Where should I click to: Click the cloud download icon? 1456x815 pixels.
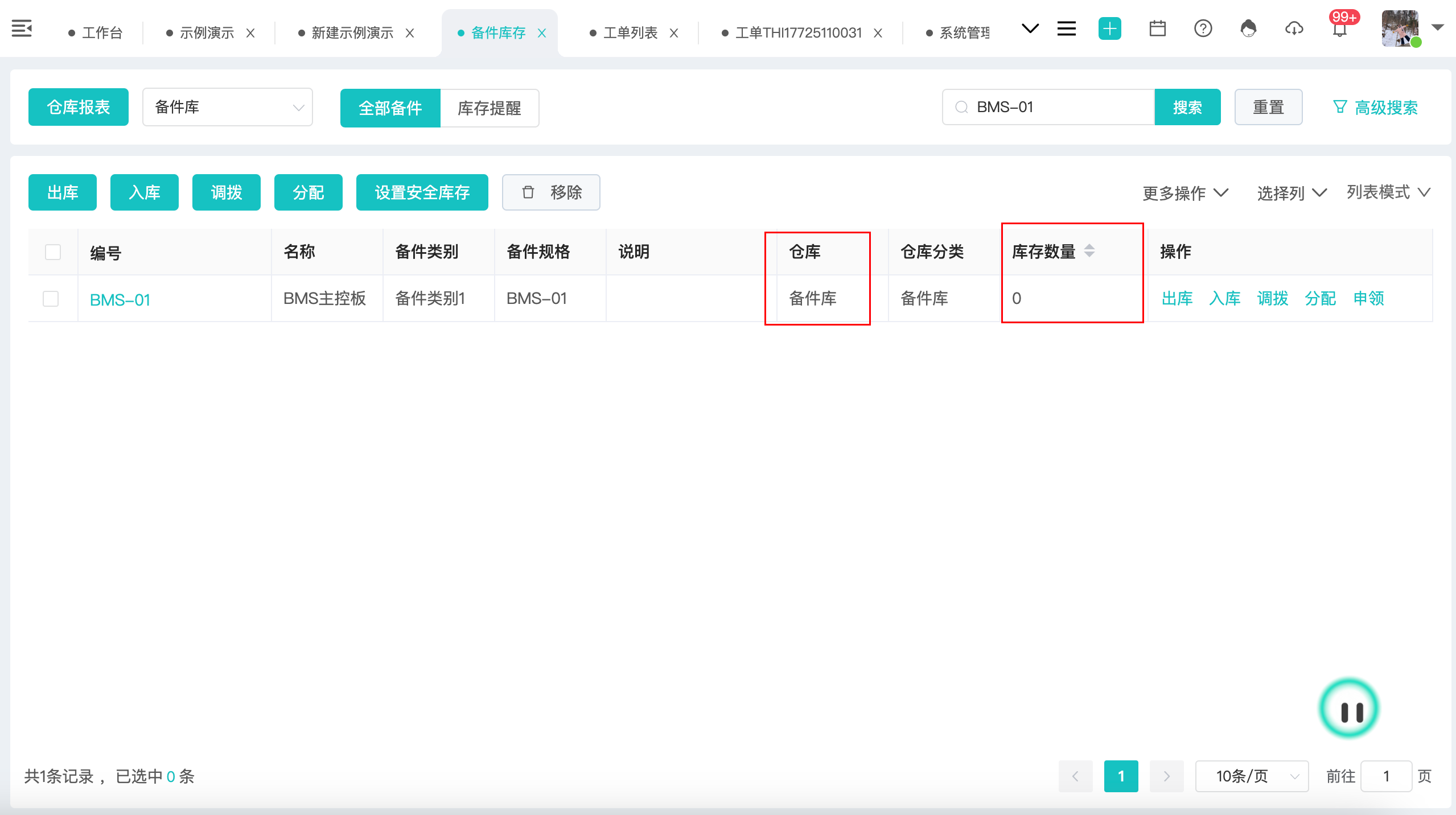pyautogui.click(x=1294, y=28)
